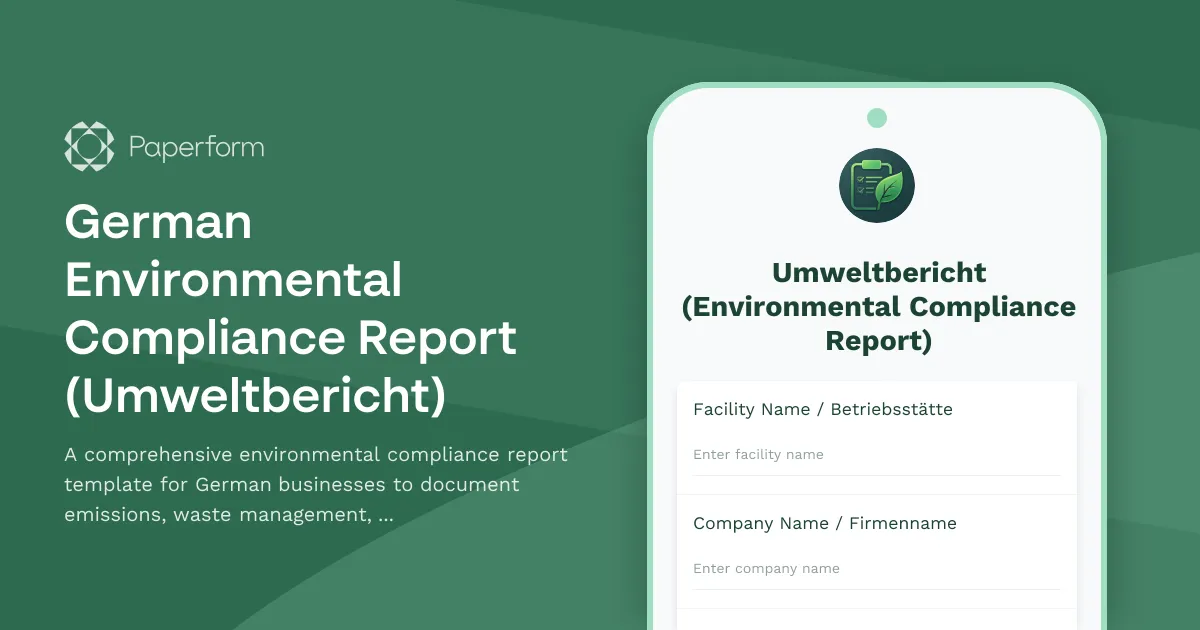Click the Company Name / Firmennamen label
The width and height of the screenshot is (1200, 630).
(825, 523)
